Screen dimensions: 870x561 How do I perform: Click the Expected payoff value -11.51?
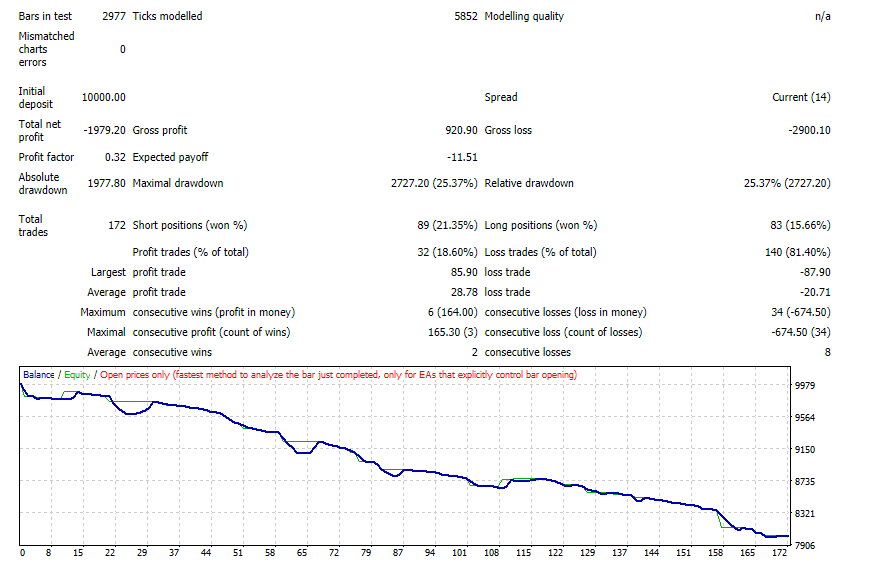pos(462,157)
